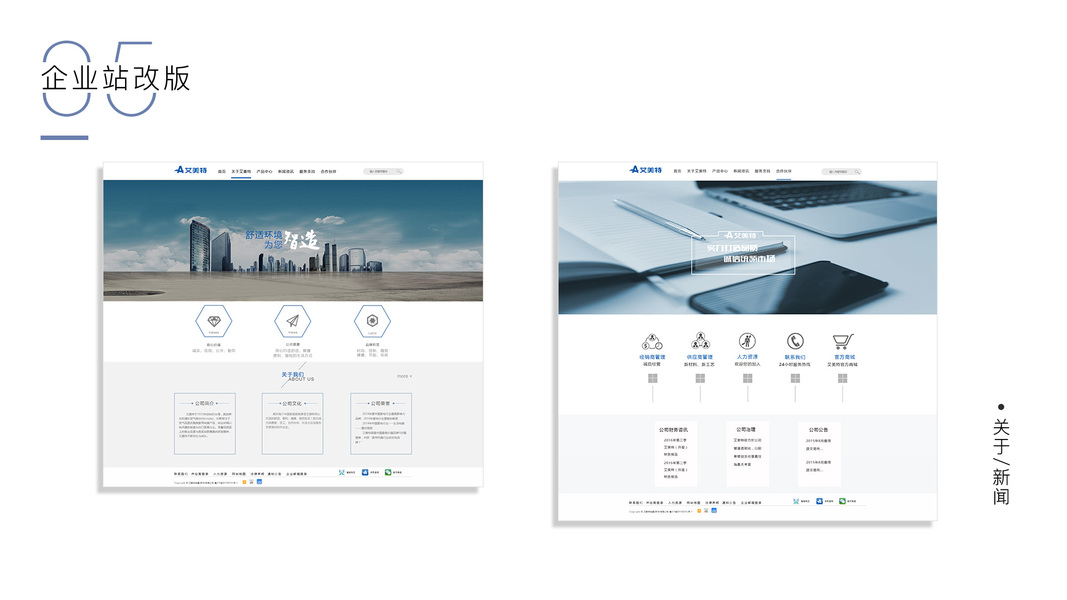This screenshot has height=600, width=1067.
Task: Open 服务支持 in right mockup navigation
Action: point(762,171)
